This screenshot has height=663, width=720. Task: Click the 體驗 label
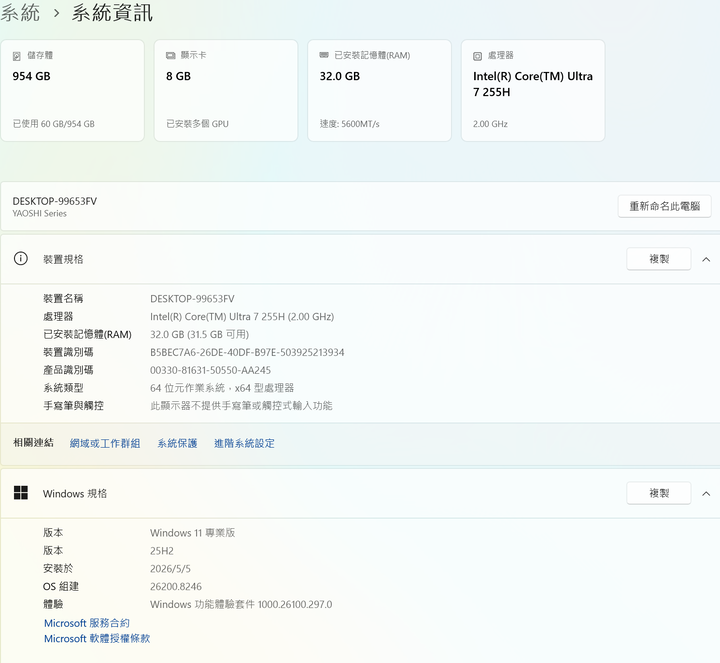[x=53, y=604]
